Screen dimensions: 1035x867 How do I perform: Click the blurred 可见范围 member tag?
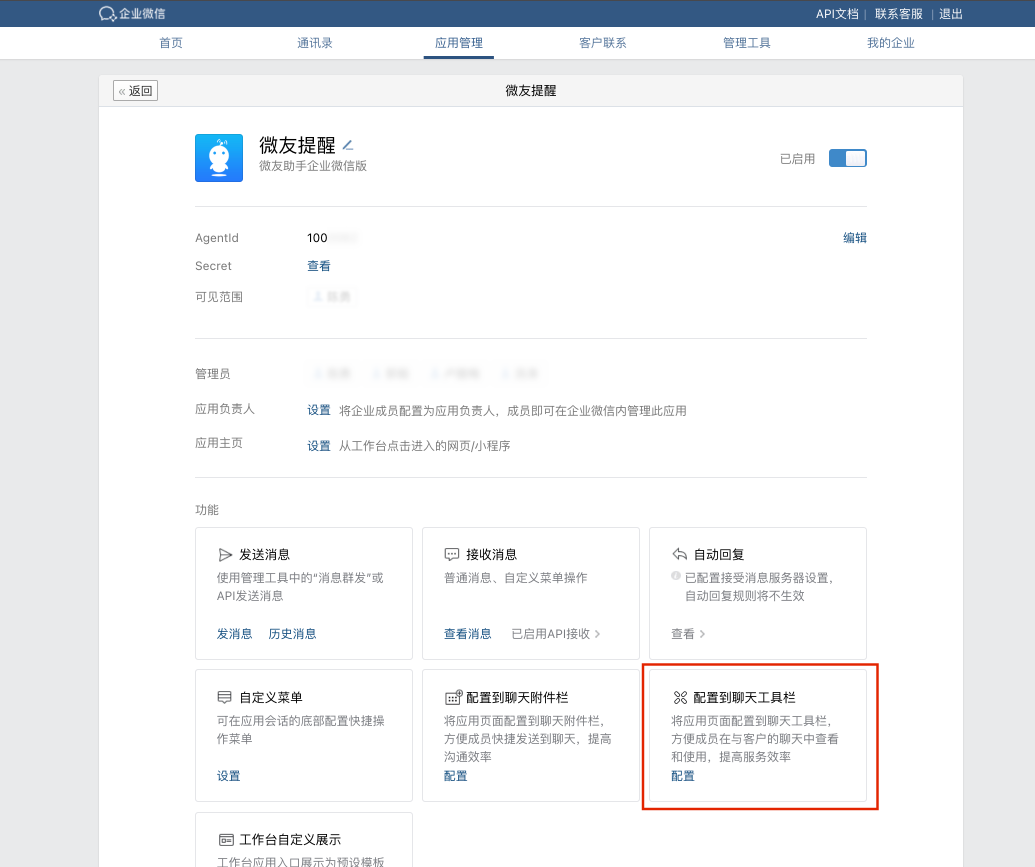[x=332, y=296]
